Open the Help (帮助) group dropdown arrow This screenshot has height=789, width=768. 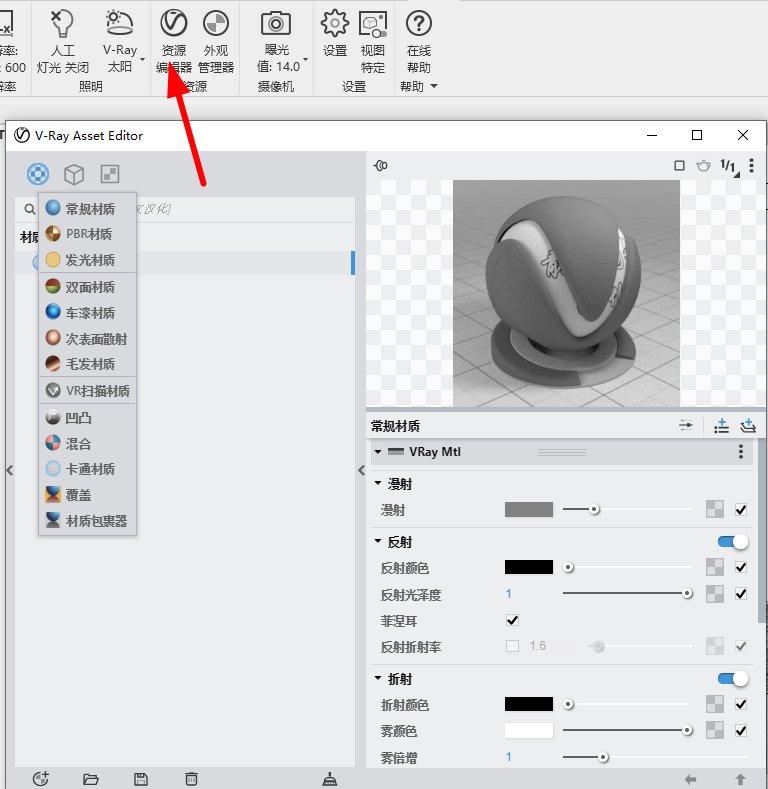coord(434,87)
